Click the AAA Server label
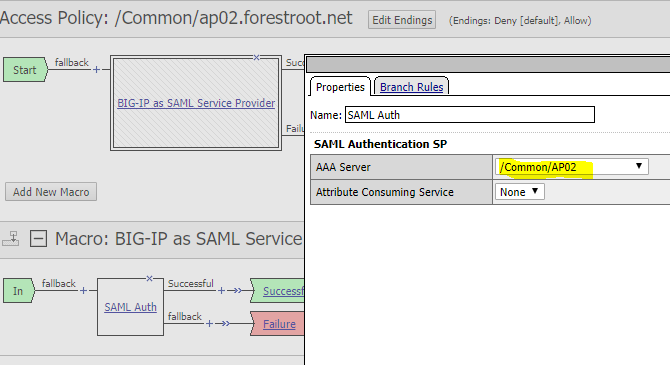Image resolution: width=670 pixels, height=365 pixels. pyautogui.click(x=343, y=167)
